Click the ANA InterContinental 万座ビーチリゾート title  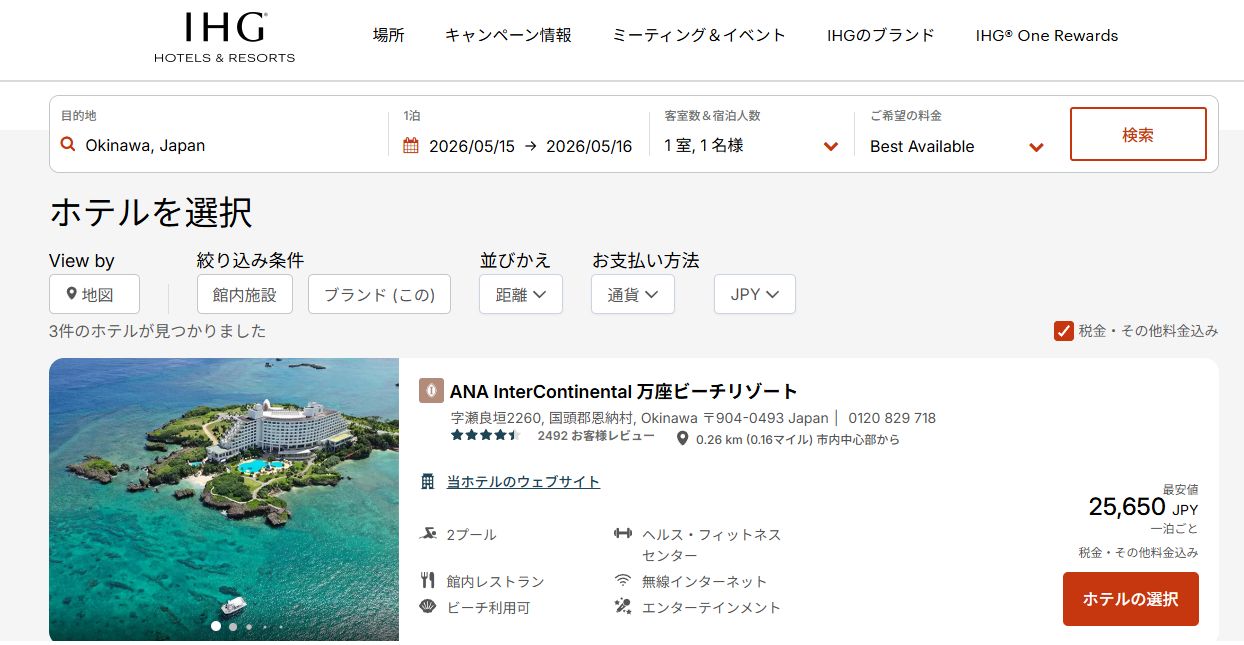[x=624, y=391]
